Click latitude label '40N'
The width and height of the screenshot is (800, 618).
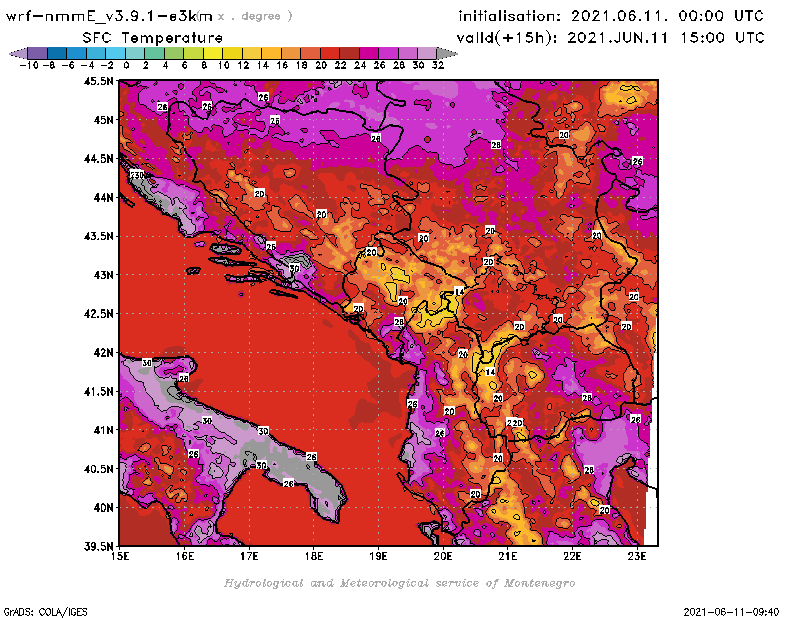tap(104, 508)
